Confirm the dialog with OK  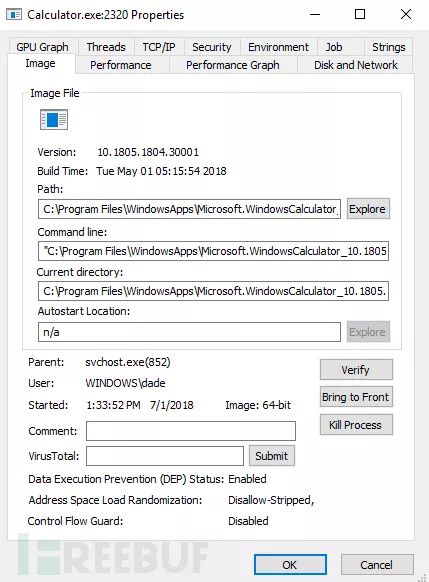pos(290,565)
